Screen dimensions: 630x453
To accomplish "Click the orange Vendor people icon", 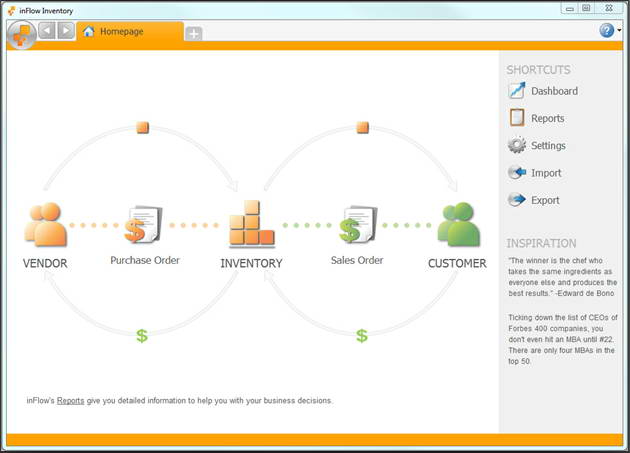I will pyautogui.click(x=45, y=224).
